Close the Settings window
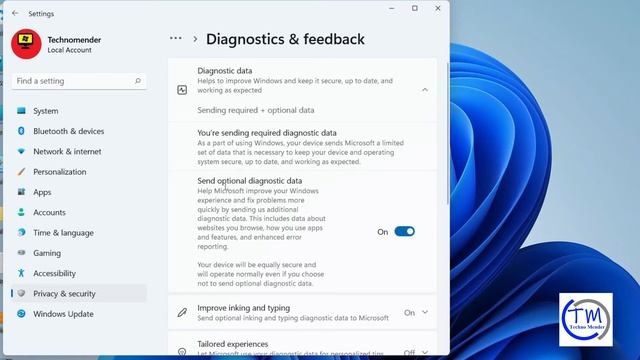 click(438, 8)
